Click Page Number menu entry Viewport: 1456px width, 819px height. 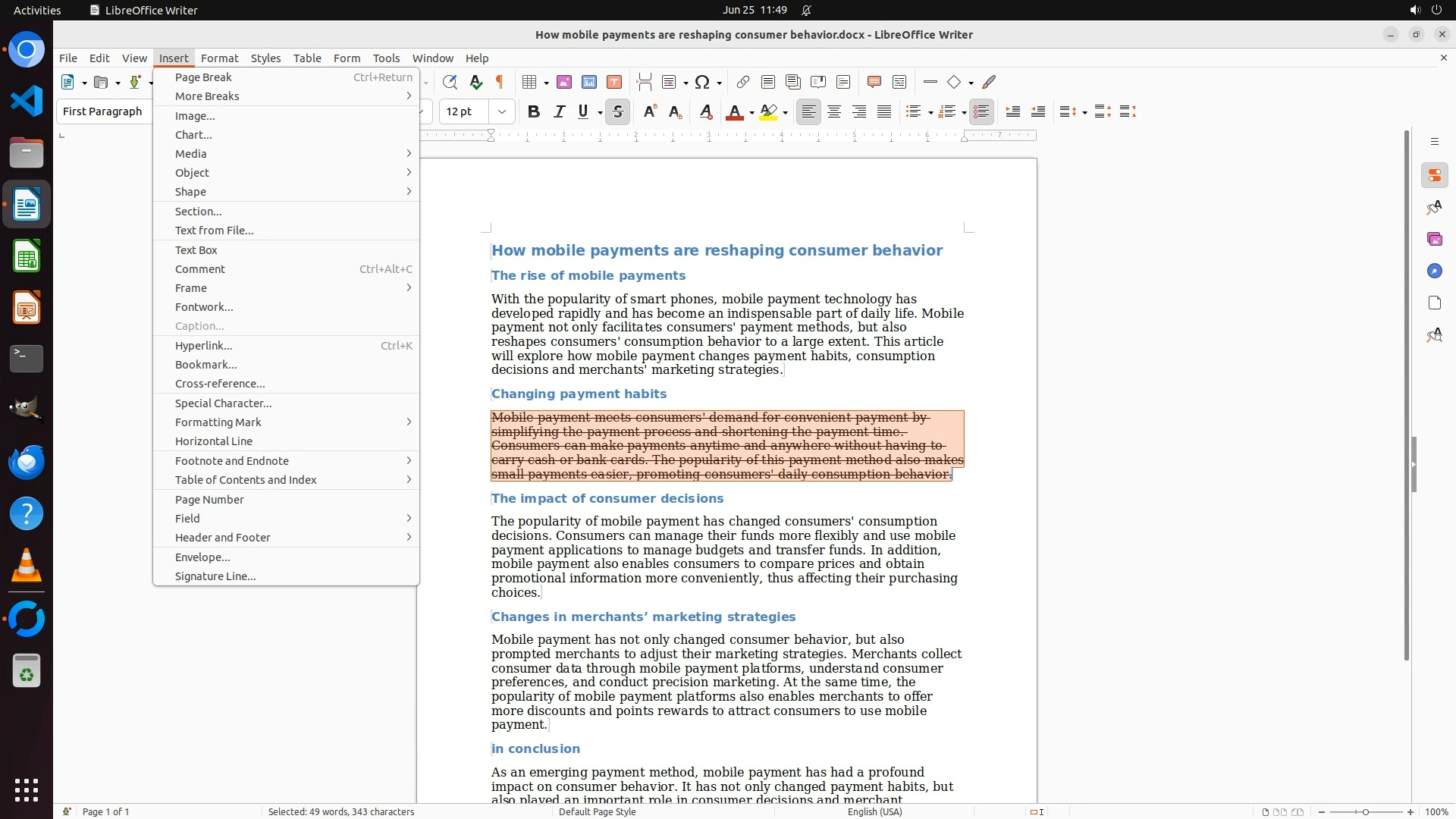point(209,500)
